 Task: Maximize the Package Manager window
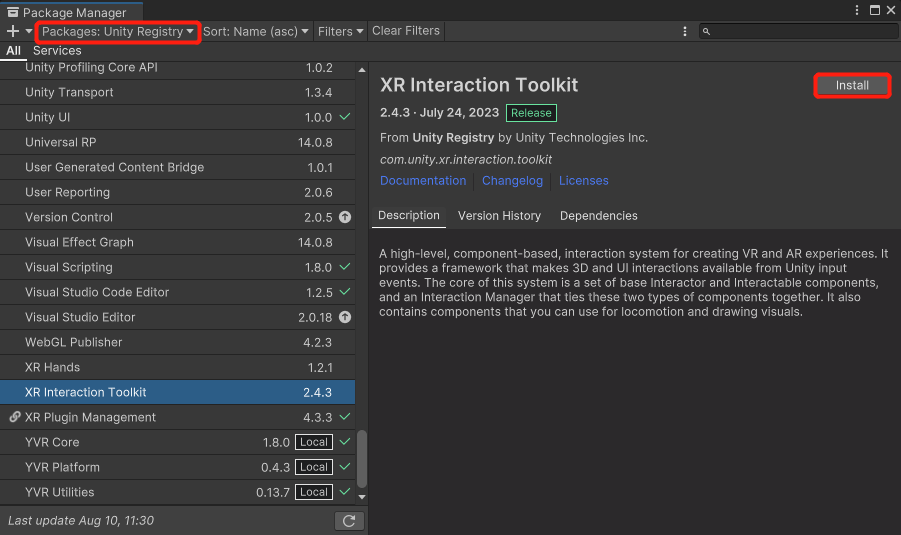[875, 10]
